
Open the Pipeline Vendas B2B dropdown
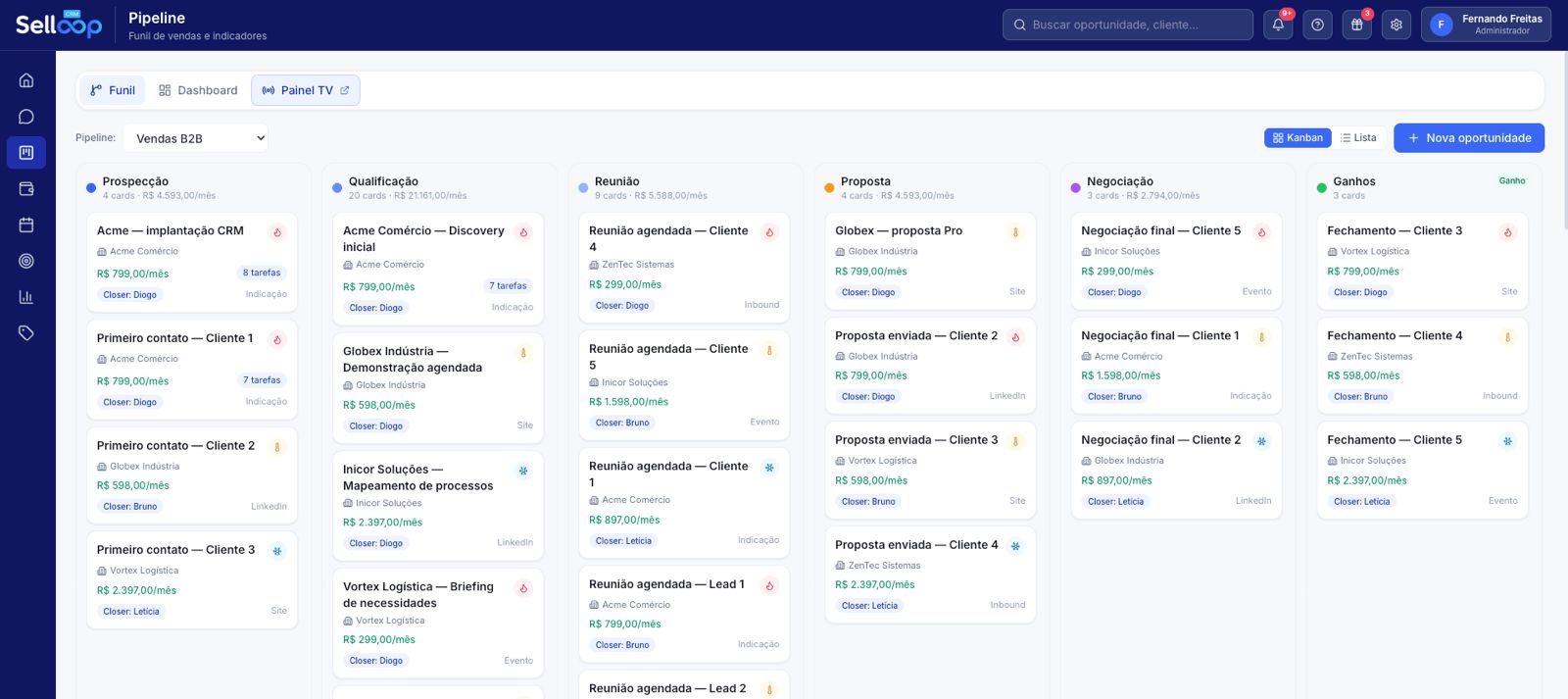pos(196,138)
